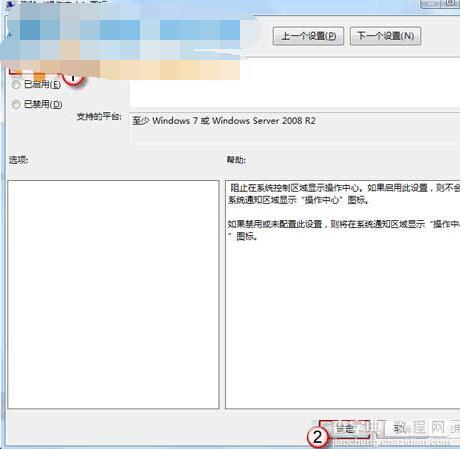Go to 下一个设置(N)
The image size is (463, 449).
click(385, 36)
